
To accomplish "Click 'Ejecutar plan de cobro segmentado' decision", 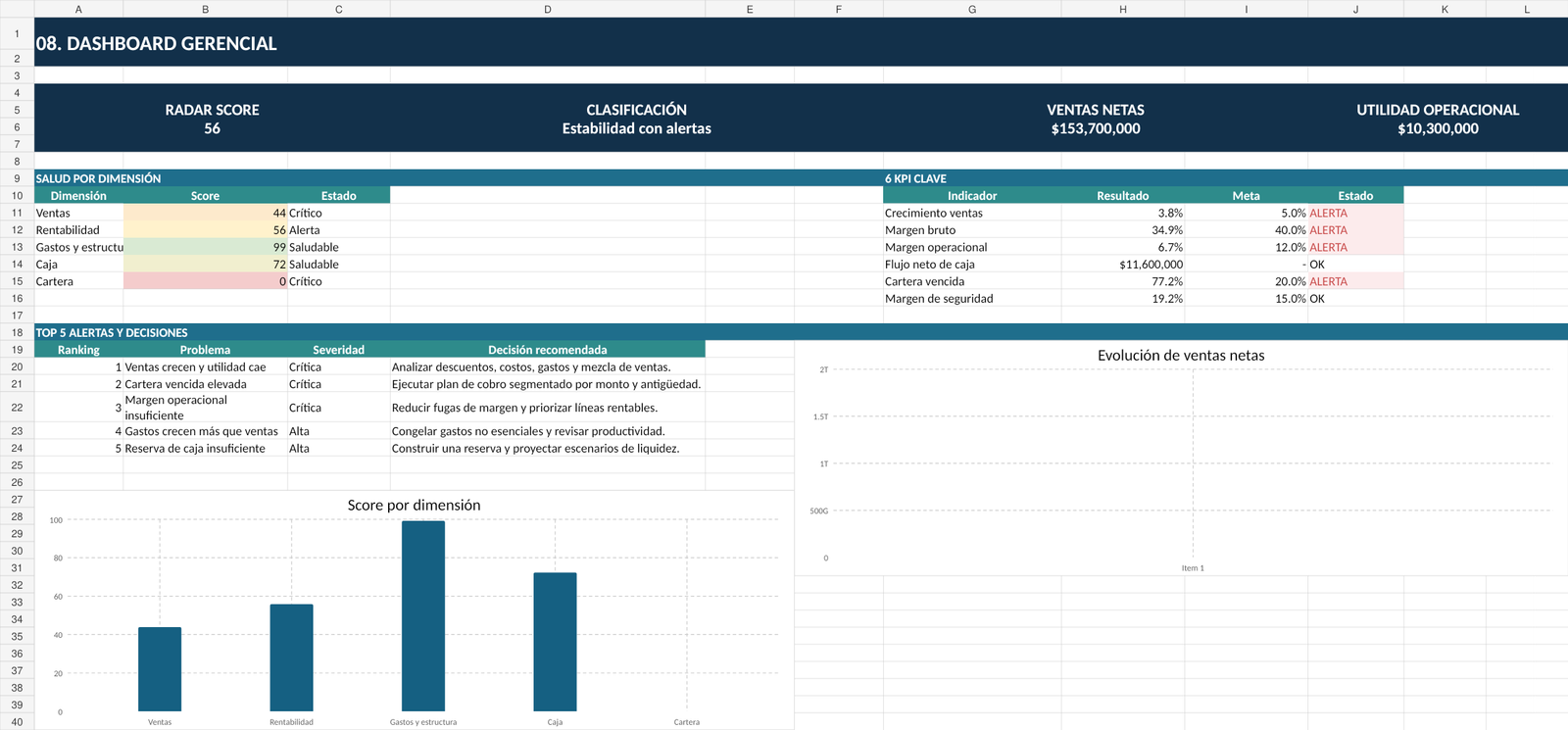I will click(x=547, y=384).
